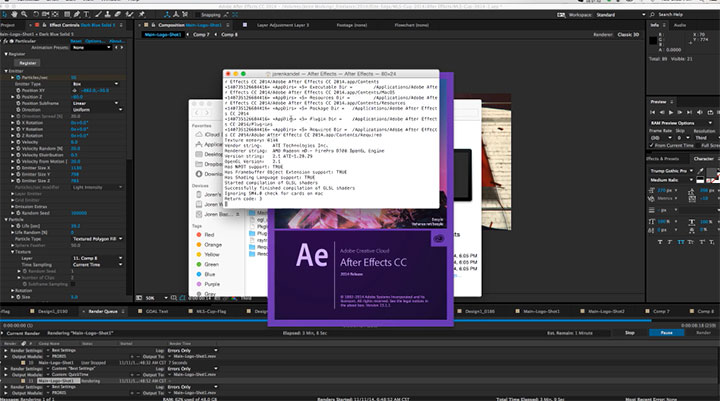
Task: Click the Pause render button
Action: (666, 333)
